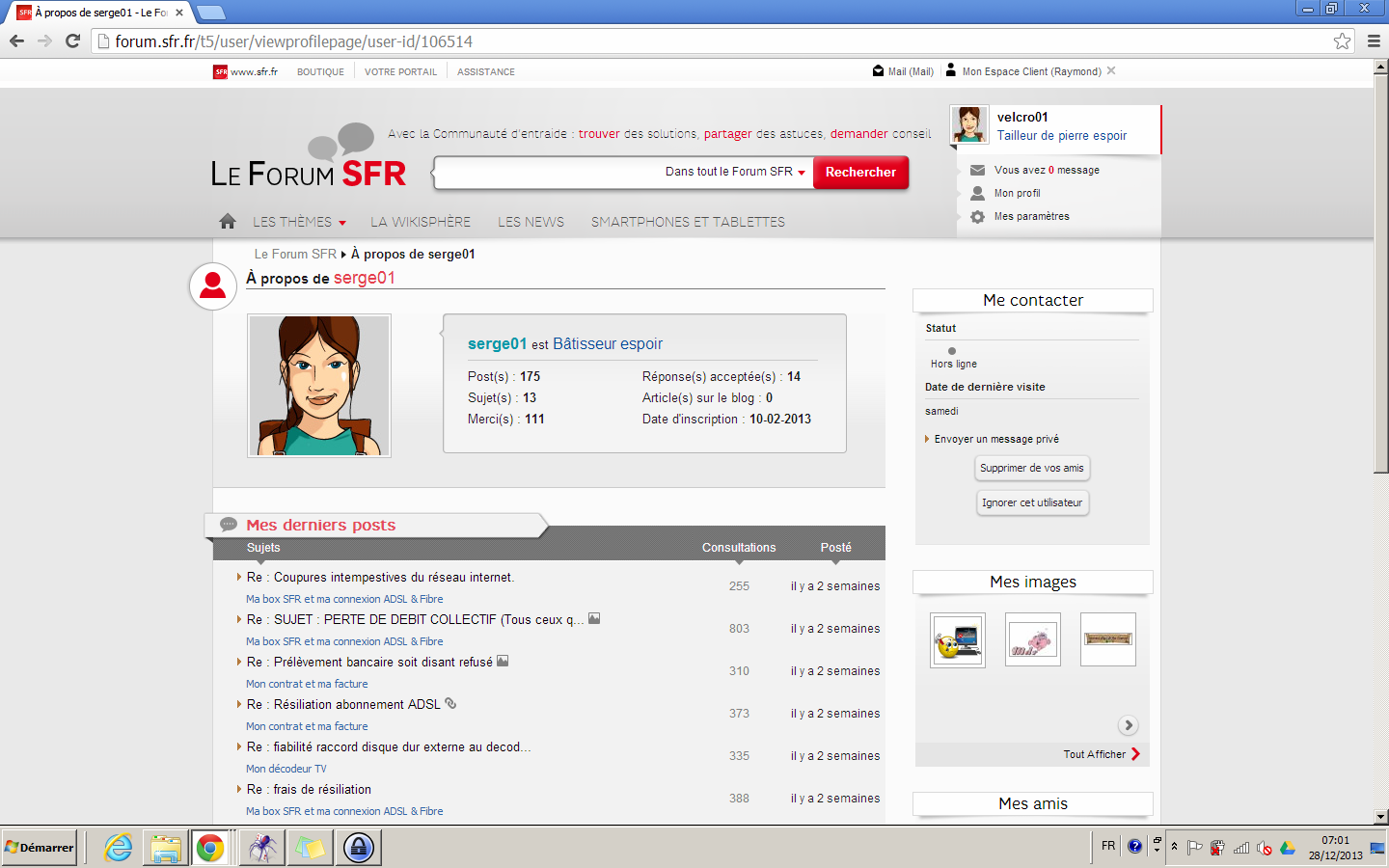Click the forum home house icon
Viewport: 1389px width, 868px height.
click(x=228, y=222)
